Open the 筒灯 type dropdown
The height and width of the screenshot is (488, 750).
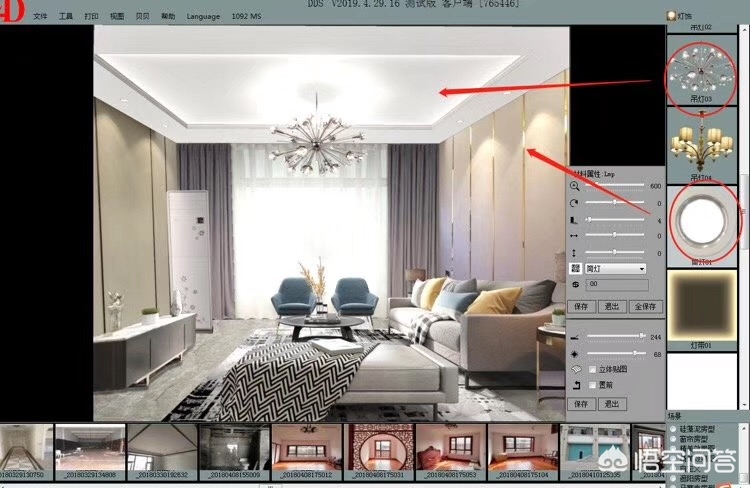pyautogui.click(x=615, y=269)
